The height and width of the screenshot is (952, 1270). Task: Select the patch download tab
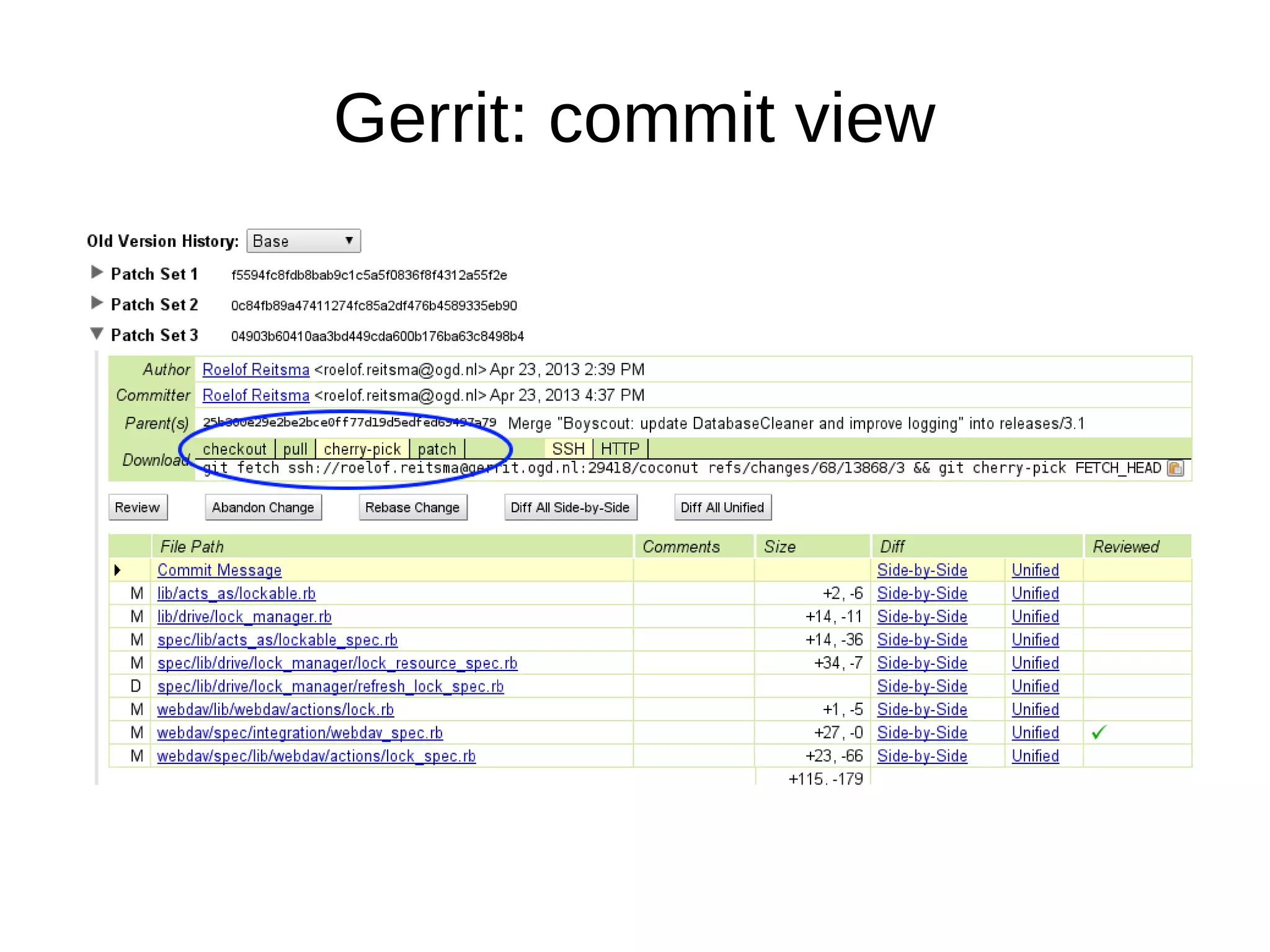tap(437, 449)
